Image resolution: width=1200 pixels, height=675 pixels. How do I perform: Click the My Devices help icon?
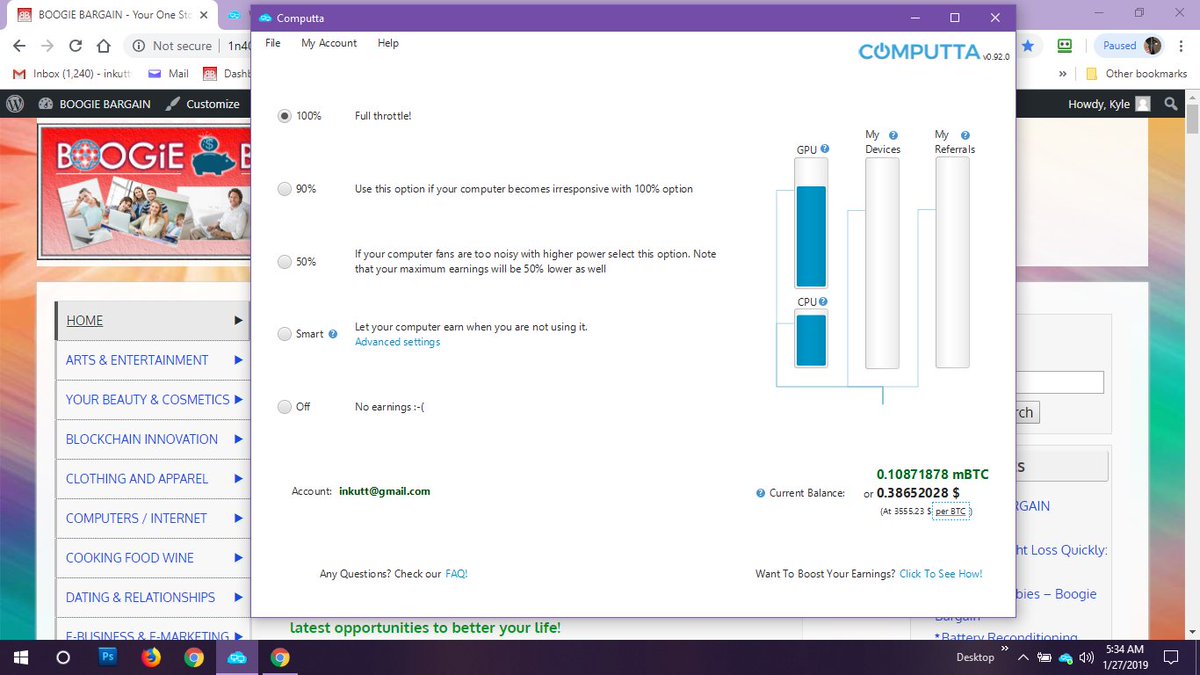pyautogui.click(x=893, y=135)
